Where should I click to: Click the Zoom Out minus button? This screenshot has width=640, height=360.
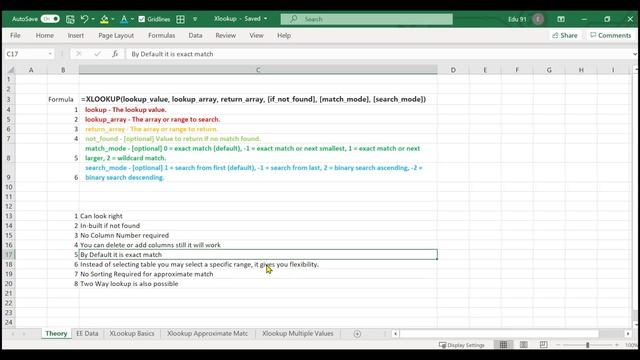[x=558, y=345]
